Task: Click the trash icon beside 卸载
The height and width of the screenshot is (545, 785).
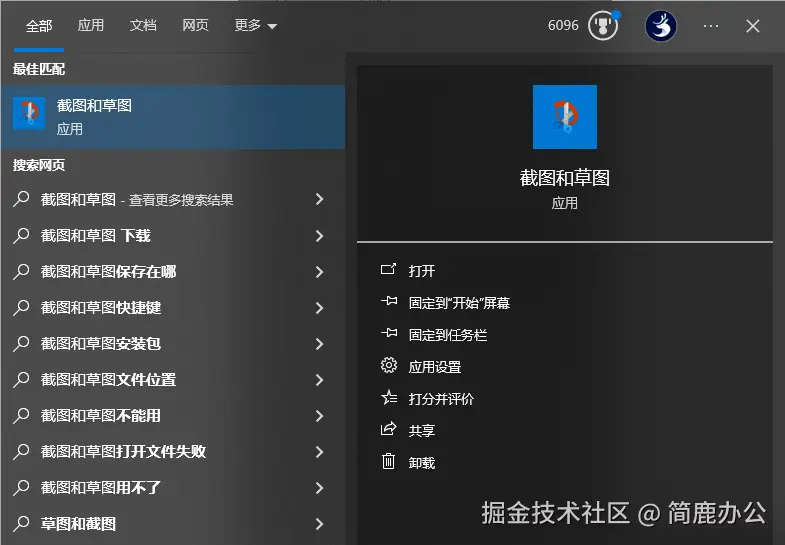Action: [x=388, y=461]
